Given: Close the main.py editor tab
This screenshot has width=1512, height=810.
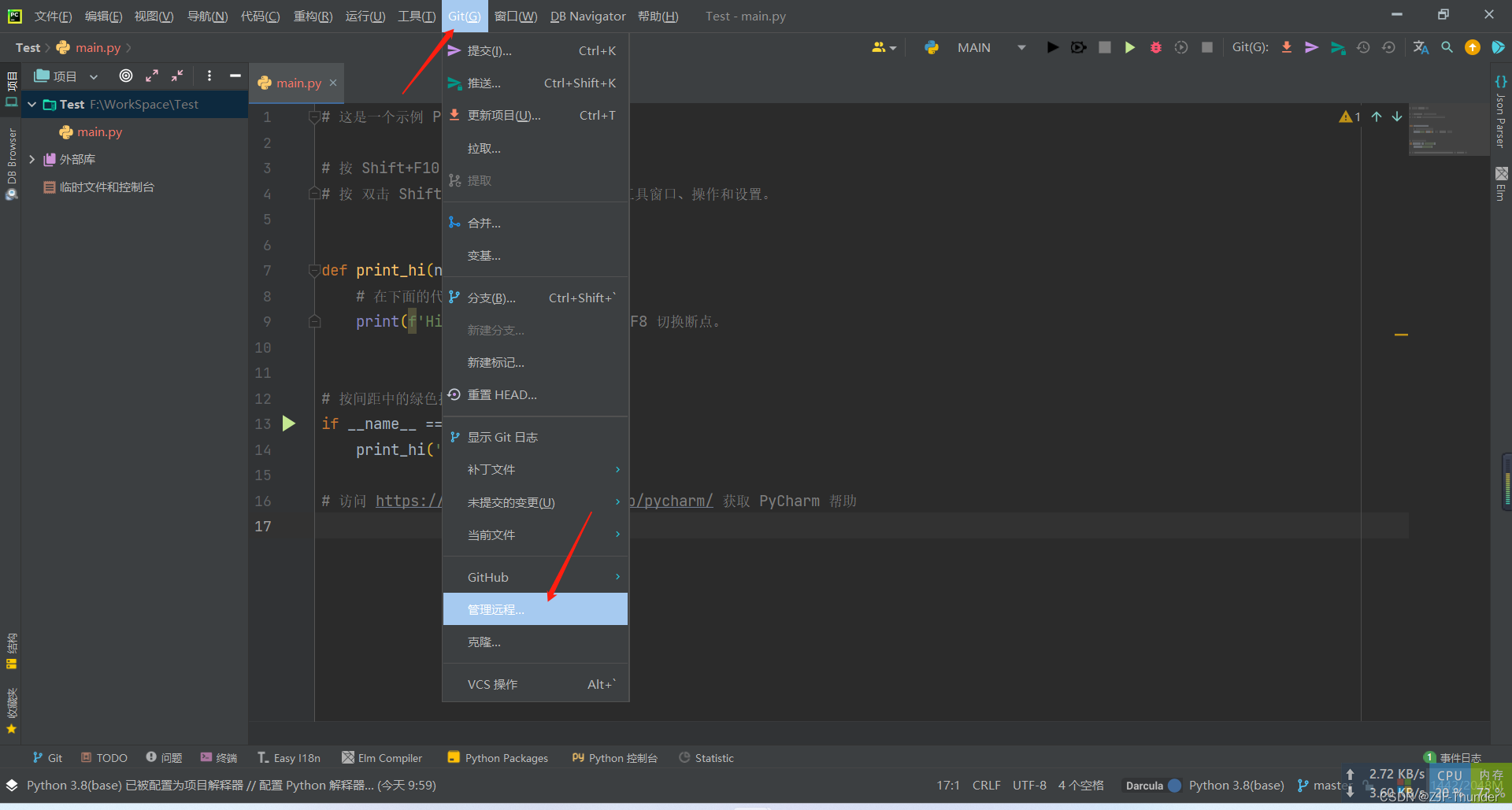Looking at the screenshot, I should [x=333, y=83].
